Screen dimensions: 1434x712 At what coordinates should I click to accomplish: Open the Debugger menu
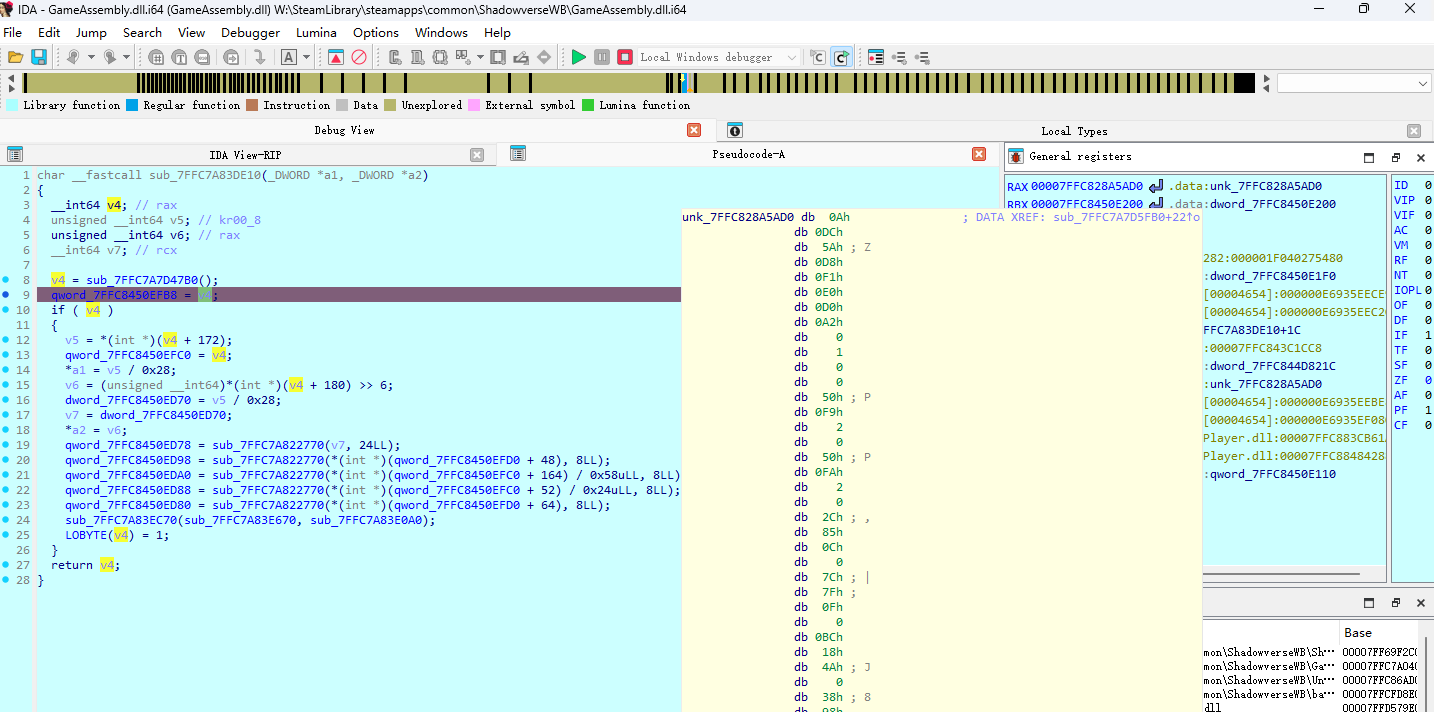[x=250, y=32]
